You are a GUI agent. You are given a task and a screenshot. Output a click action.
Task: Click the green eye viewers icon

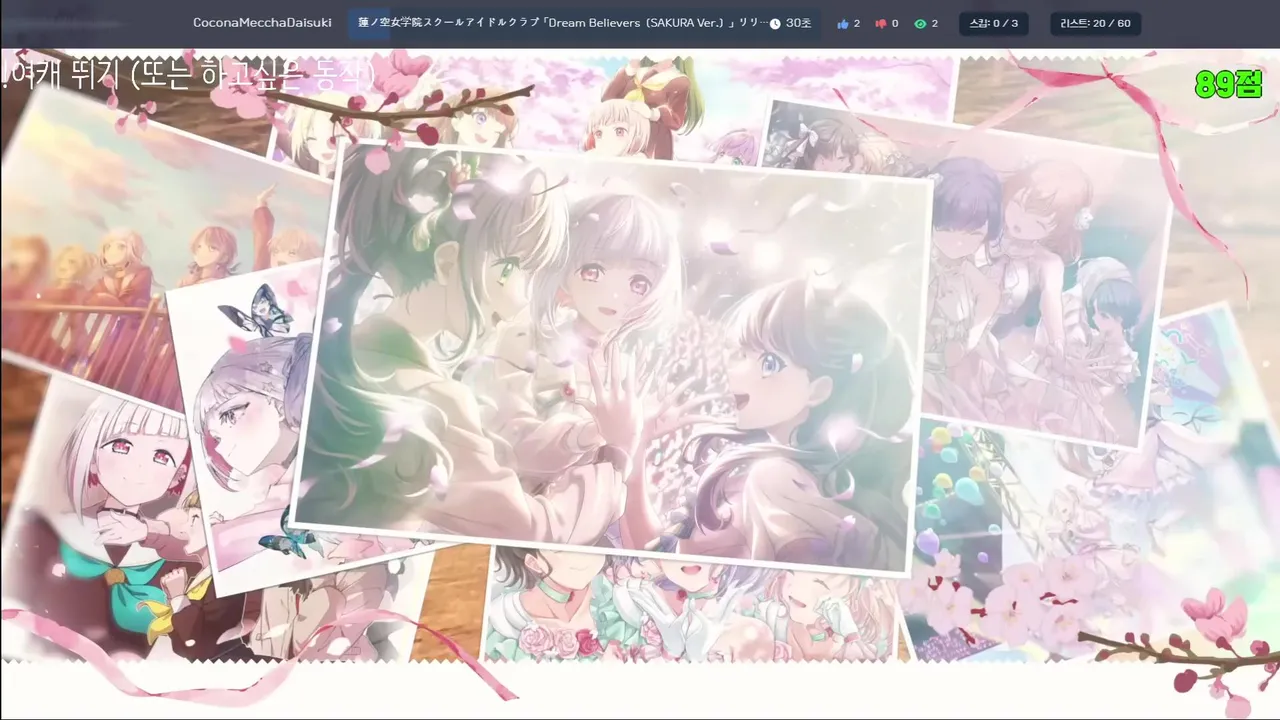[x=920, y=23]
